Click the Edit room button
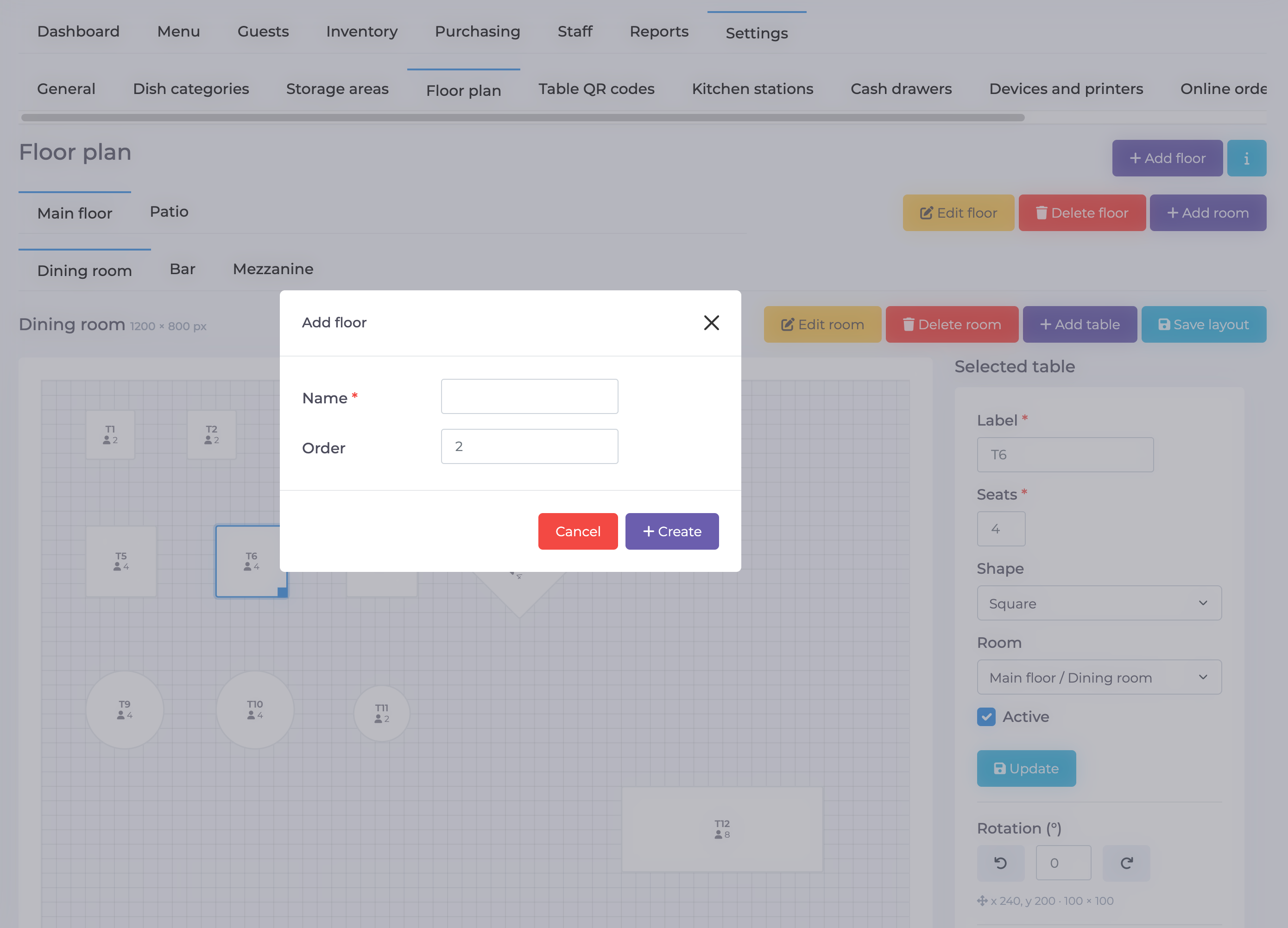Image resolution: width=1288 pixels, height=928 pixels. point(822,325)
